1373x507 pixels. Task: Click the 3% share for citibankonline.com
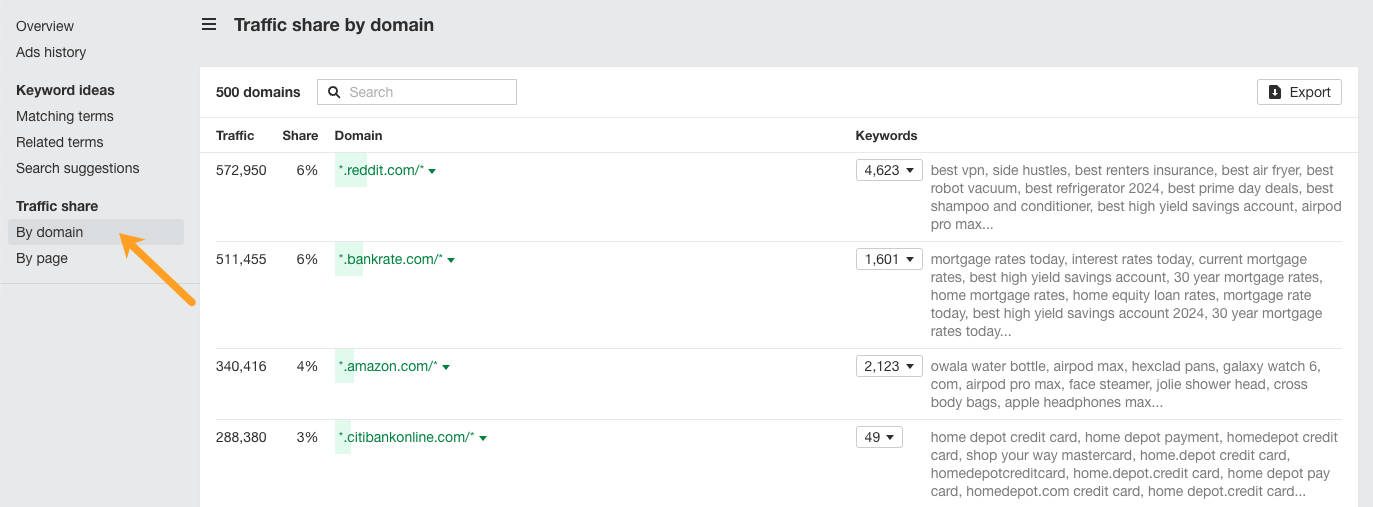[306, 437]
